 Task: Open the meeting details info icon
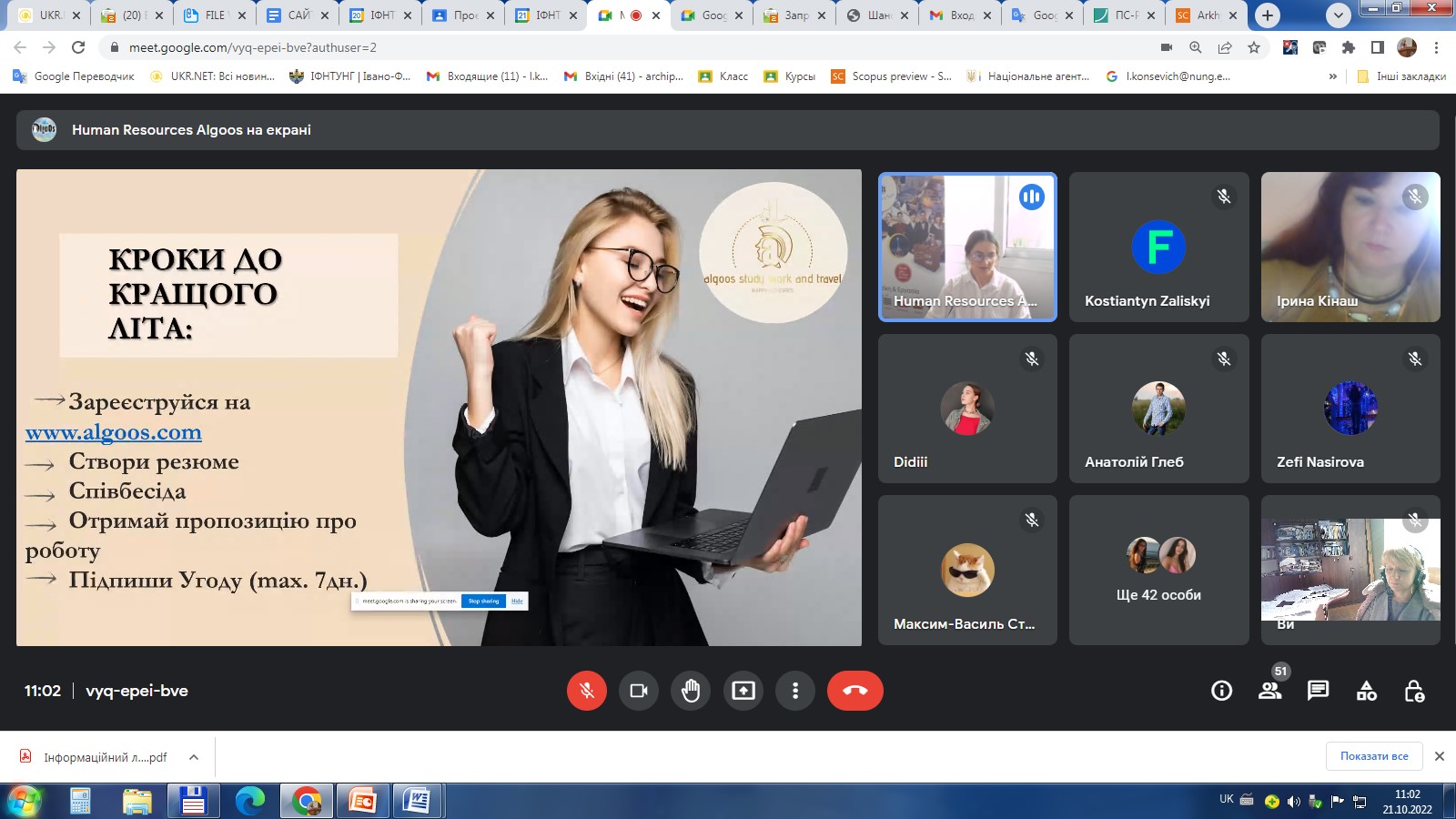click(x=1221, y=691)
